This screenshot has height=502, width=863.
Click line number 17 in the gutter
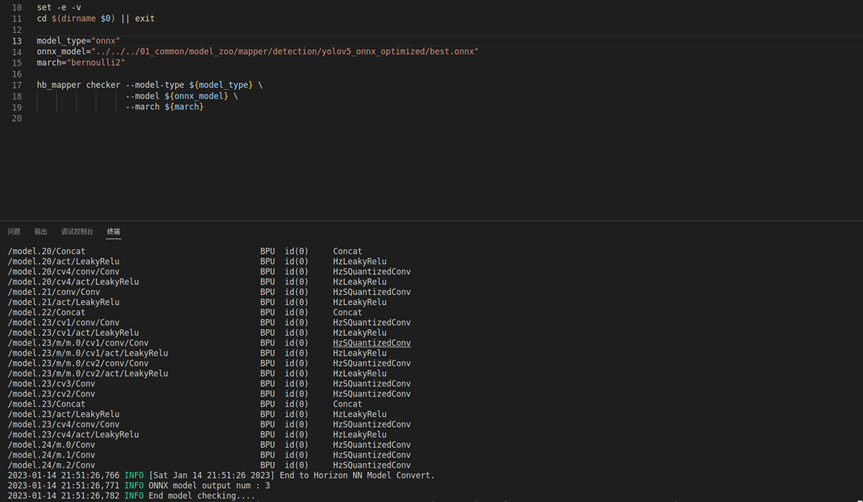click(x=16, y=85)
